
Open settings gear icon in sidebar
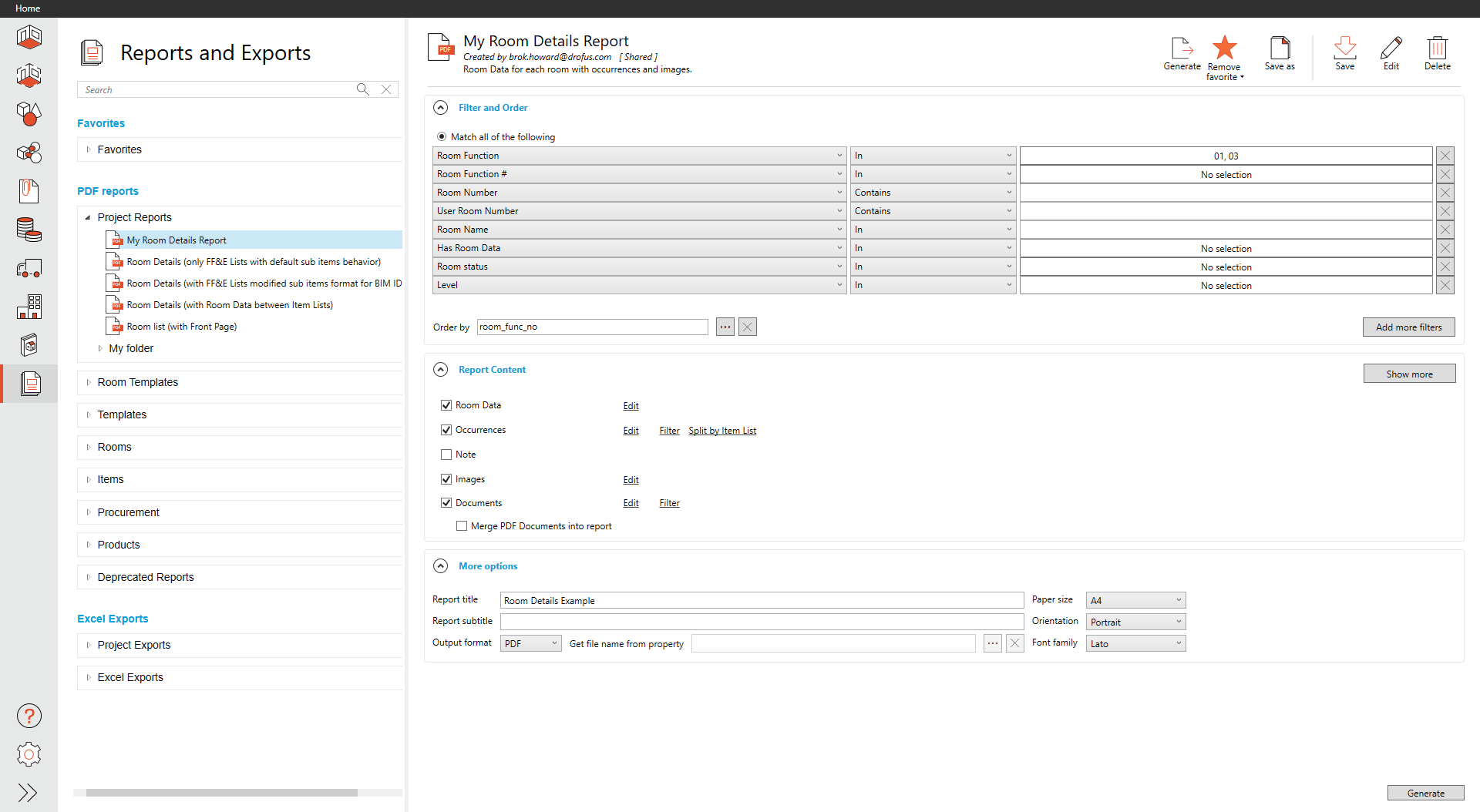[29, 754]
